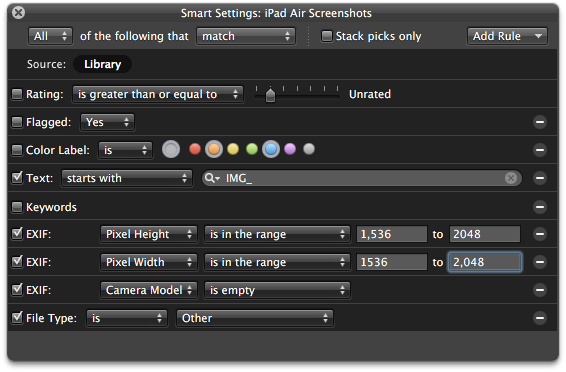This screenshot has height=372, width=566.
Task: Select the orange color label
Action: [214, 149]
